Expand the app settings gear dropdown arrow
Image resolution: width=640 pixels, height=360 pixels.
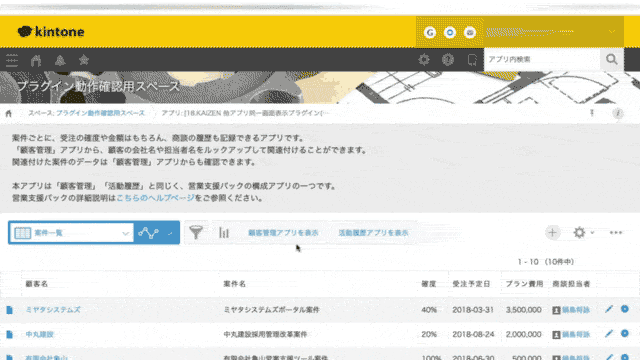[x=592, y=233]
